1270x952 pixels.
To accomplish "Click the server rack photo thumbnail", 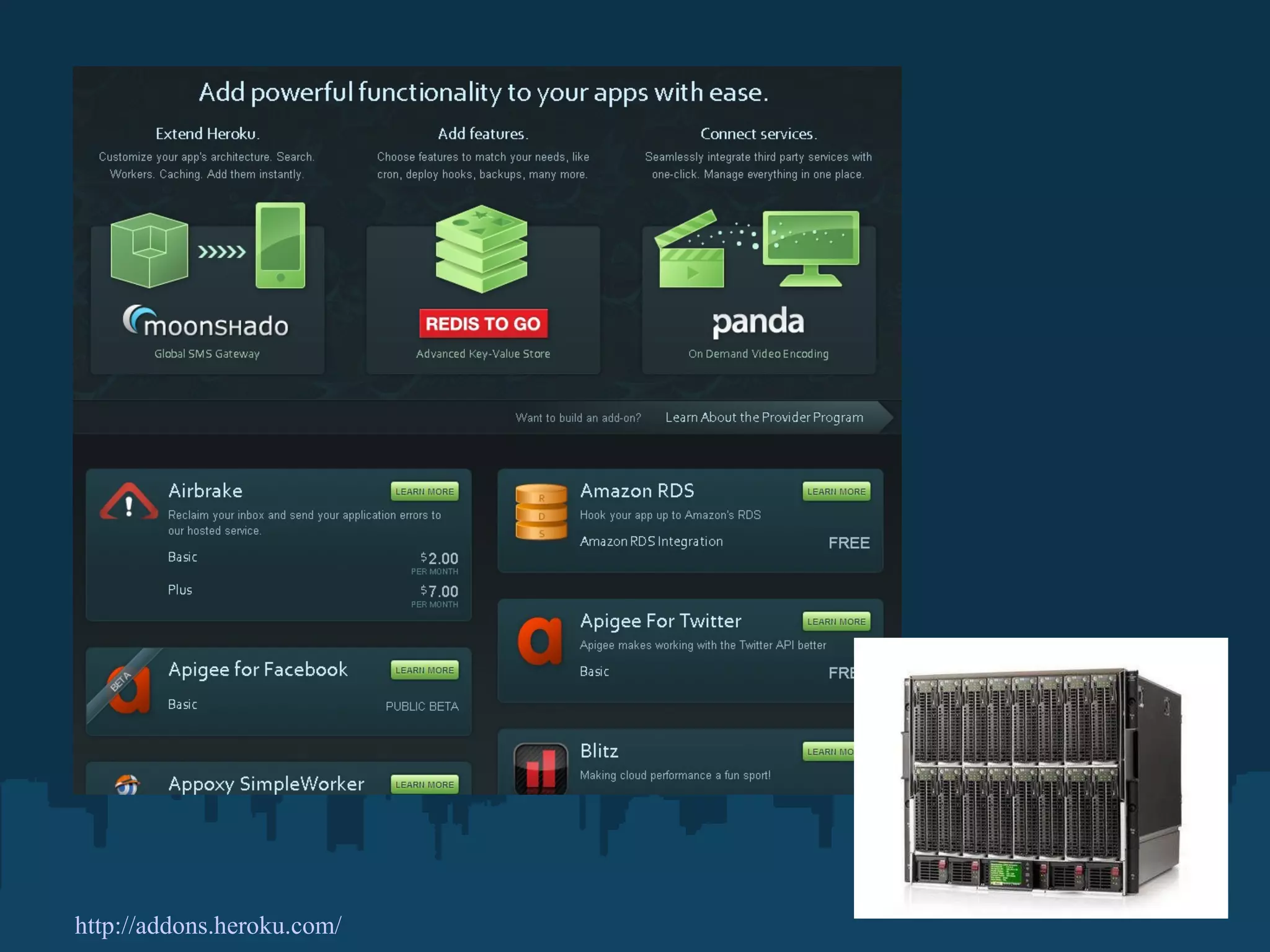I will point(1041,778).
